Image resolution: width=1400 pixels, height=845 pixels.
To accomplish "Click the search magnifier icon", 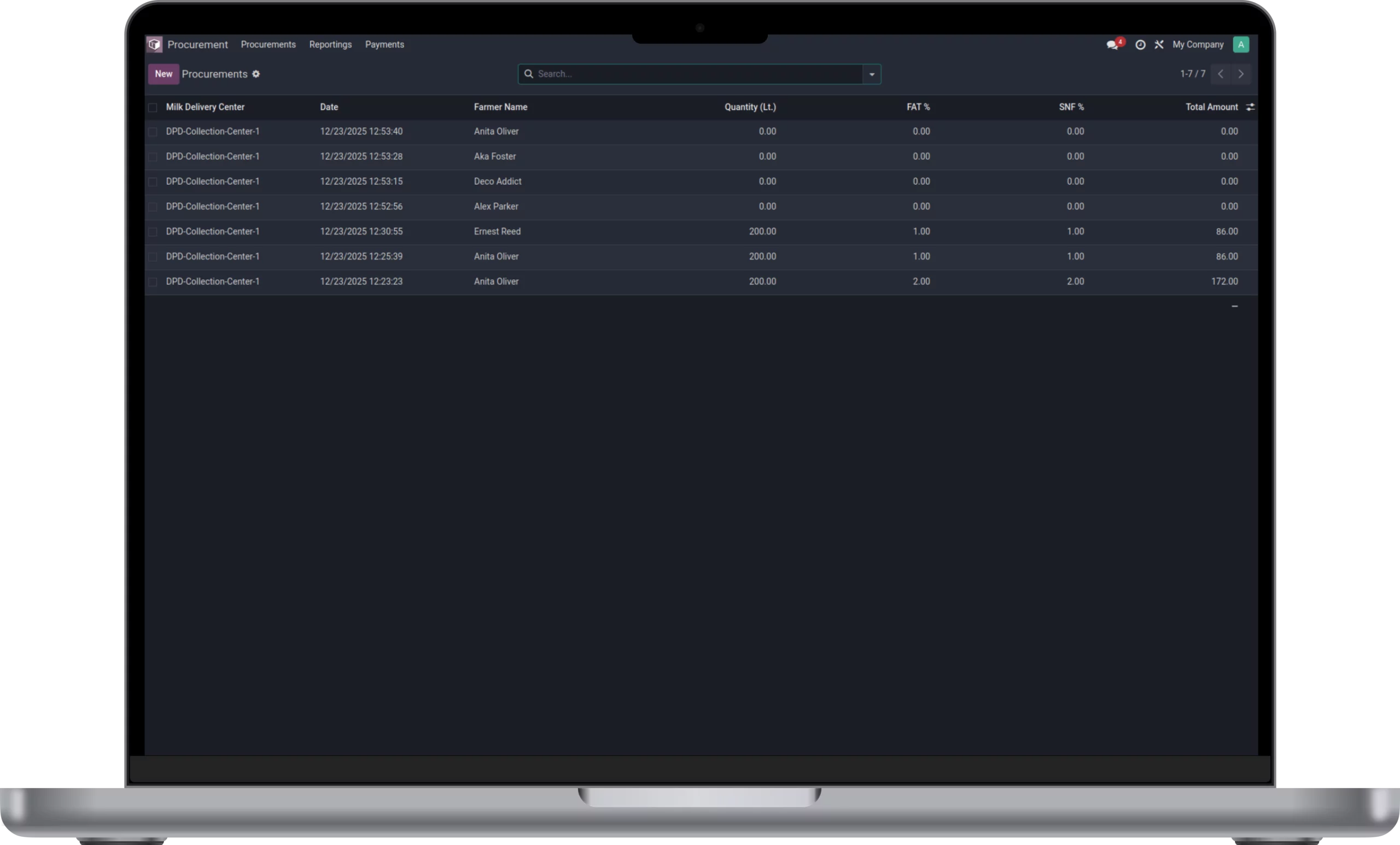I will (528, 74).
